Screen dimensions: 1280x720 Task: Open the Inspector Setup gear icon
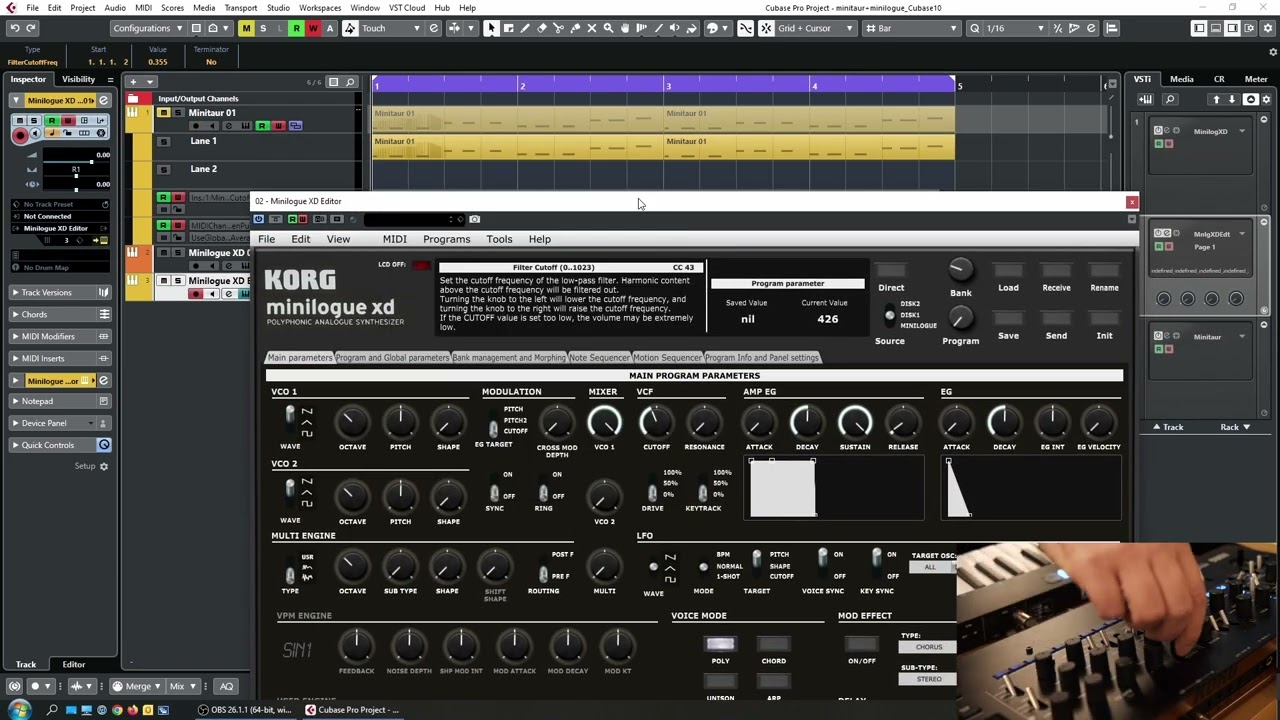pyautogui.click(x=103, y=466)
